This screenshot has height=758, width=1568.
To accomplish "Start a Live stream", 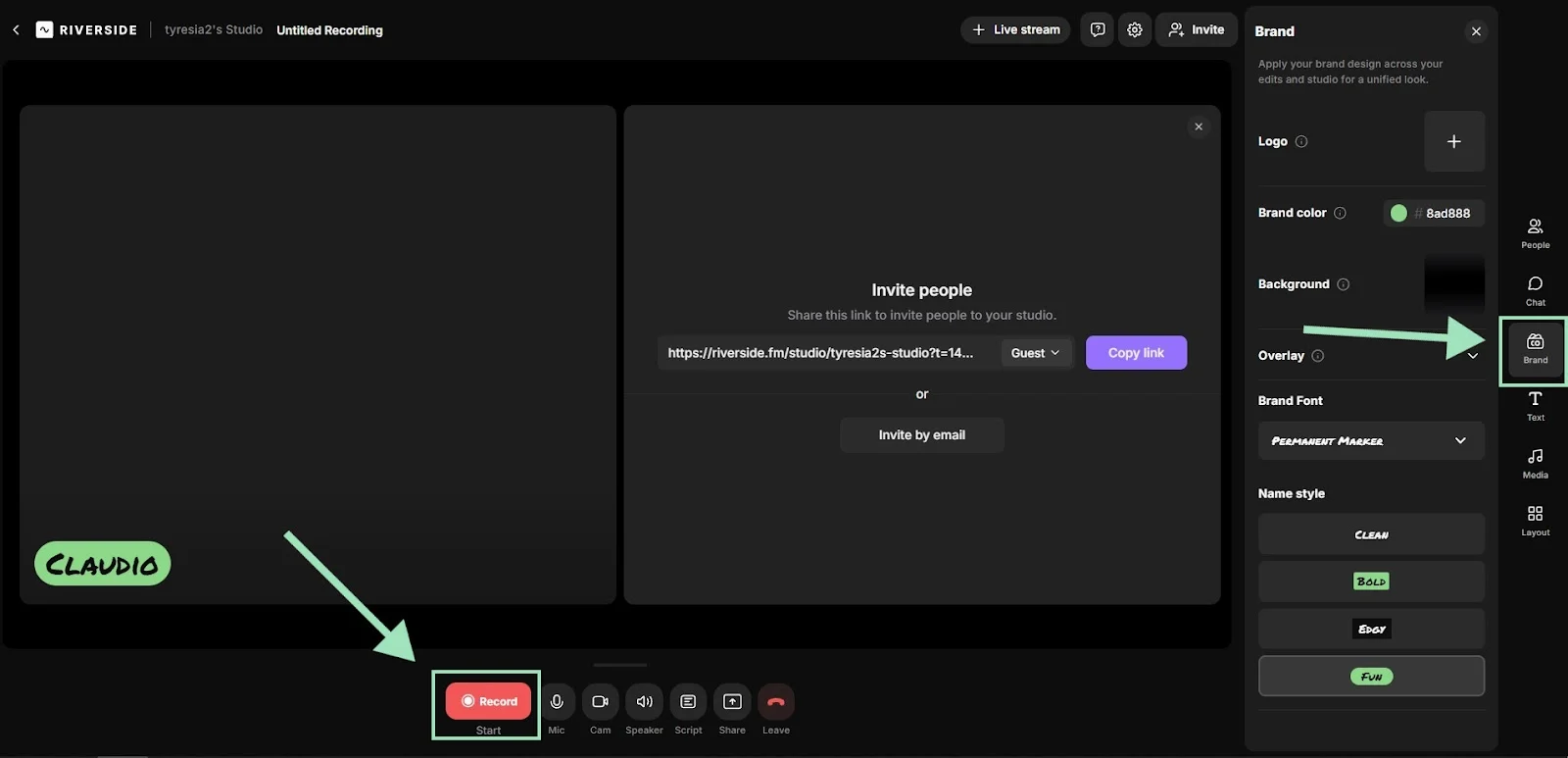I will coord(1015,29).
